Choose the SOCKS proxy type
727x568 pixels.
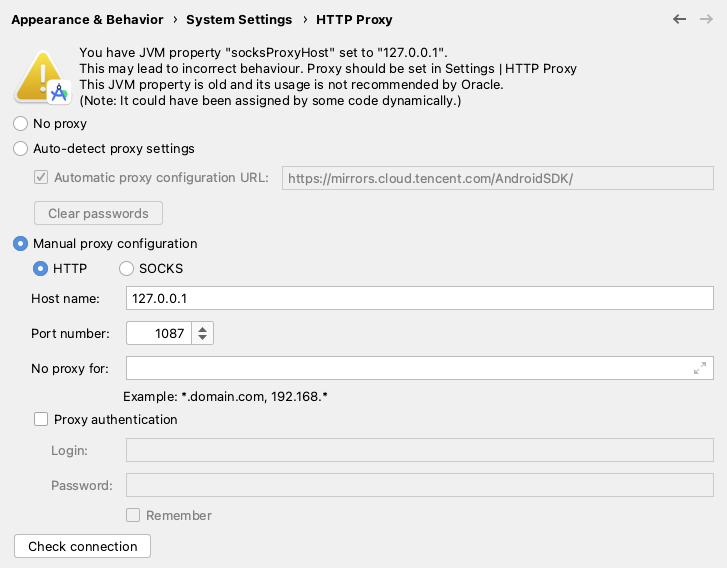[x=126, y=268]
